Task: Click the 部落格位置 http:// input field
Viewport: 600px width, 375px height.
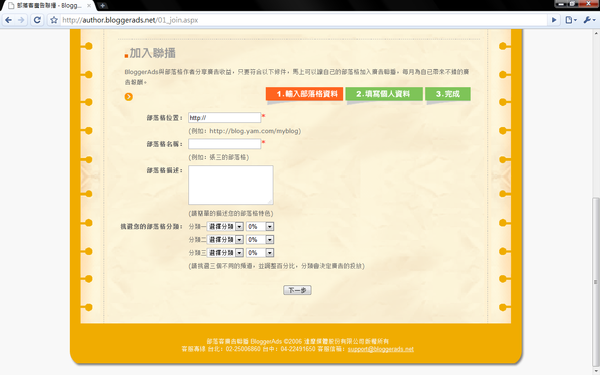Action: pos(225,117)
